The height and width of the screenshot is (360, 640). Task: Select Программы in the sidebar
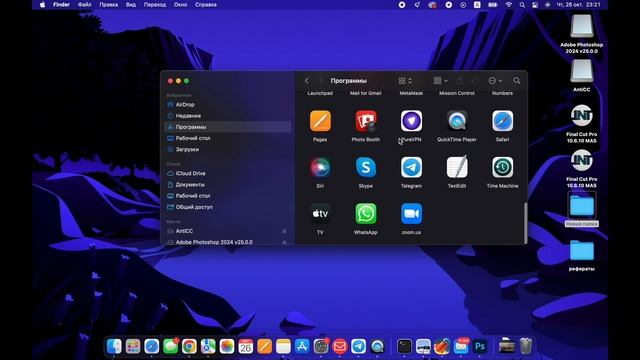click(227, 127)
